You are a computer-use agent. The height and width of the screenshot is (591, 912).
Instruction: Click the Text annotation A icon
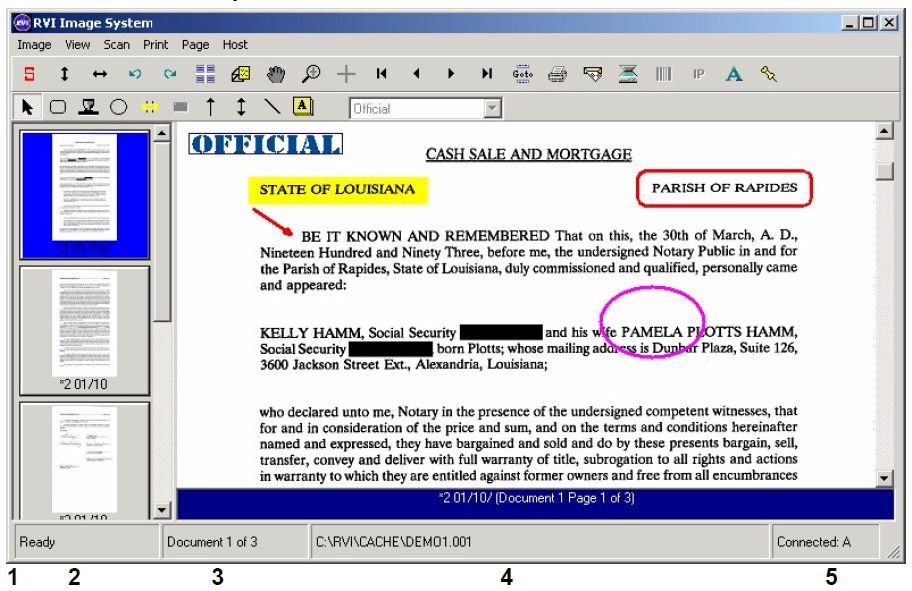pyautogui.click(x=734, y=73)
